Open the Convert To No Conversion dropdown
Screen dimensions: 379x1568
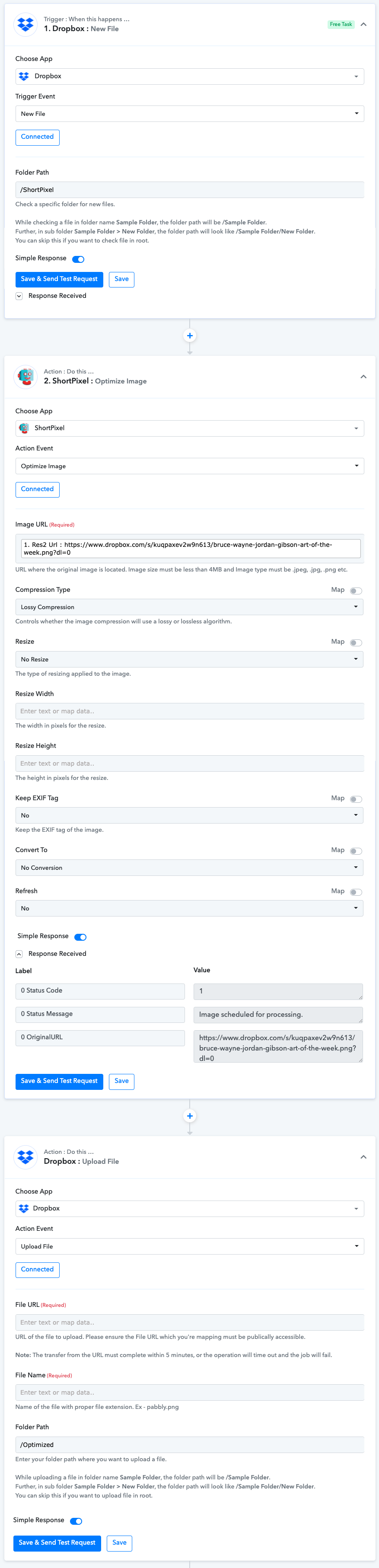(x=189, y=867)
